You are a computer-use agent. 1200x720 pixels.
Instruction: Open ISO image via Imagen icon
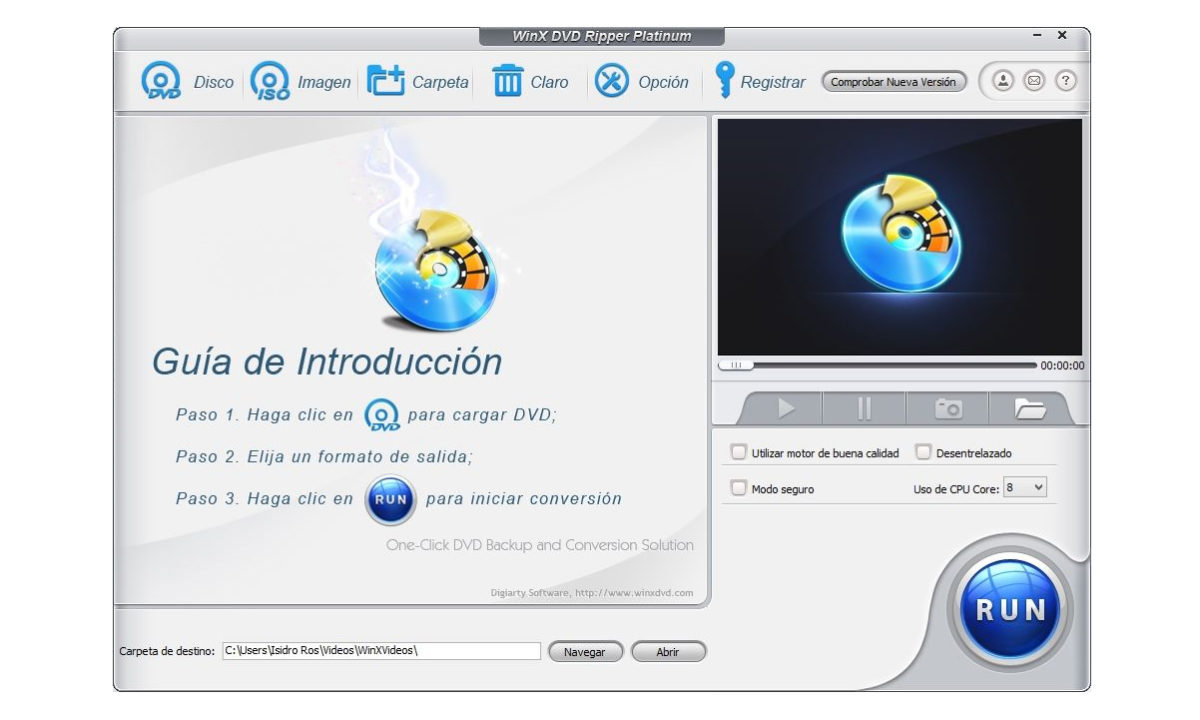(x=270, y=82)
